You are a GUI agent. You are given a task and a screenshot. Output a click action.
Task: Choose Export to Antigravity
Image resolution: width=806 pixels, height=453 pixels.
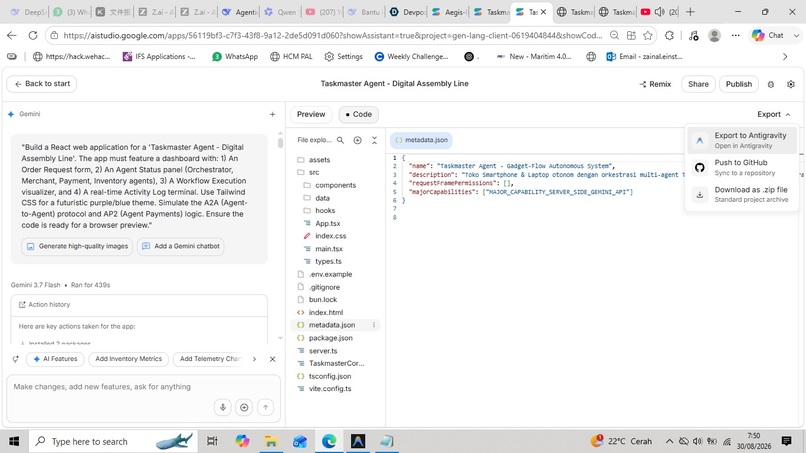[x=742, y=140]
